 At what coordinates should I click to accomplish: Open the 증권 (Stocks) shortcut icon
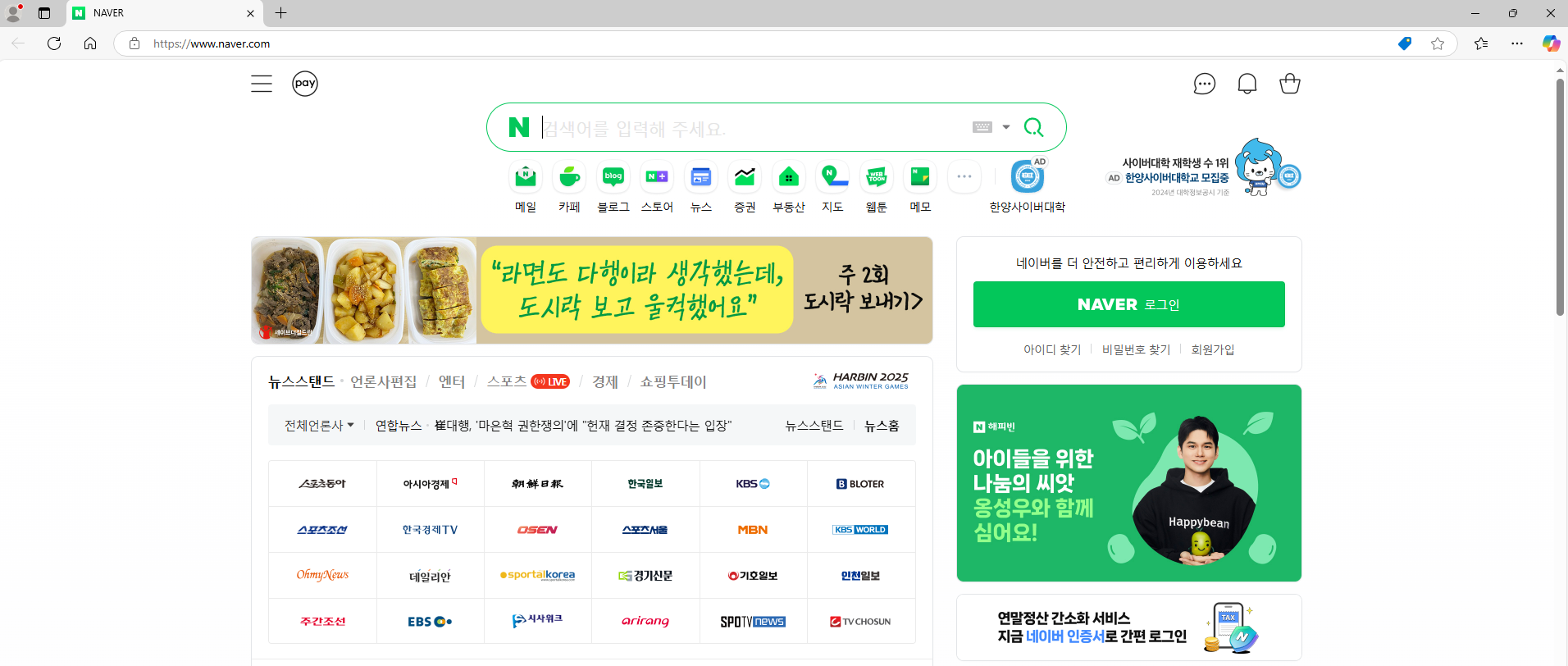point(745,176)
